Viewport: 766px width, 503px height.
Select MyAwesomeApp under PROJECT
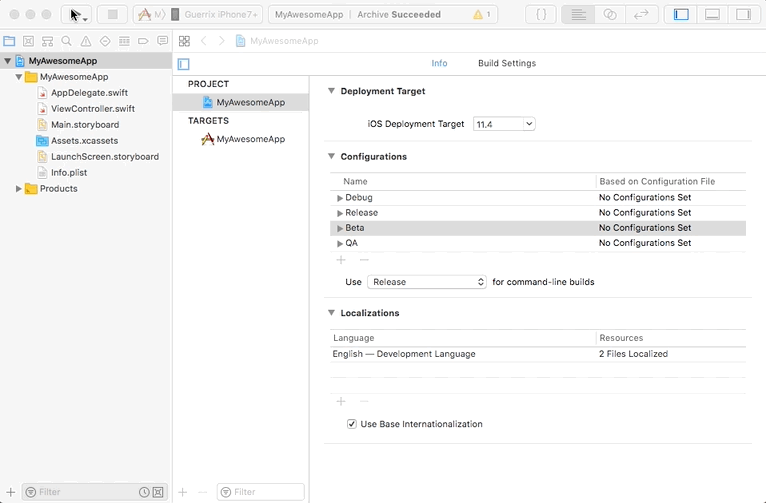coord(241,102)
